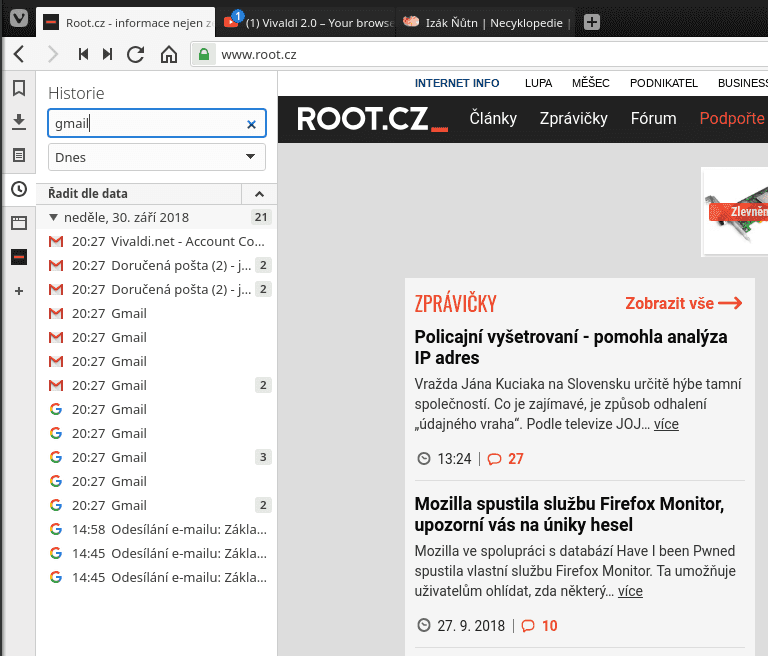Click více link after Podle televize JOJ
The width and height of the screenshot is (768, 656).
pos(666,424)
